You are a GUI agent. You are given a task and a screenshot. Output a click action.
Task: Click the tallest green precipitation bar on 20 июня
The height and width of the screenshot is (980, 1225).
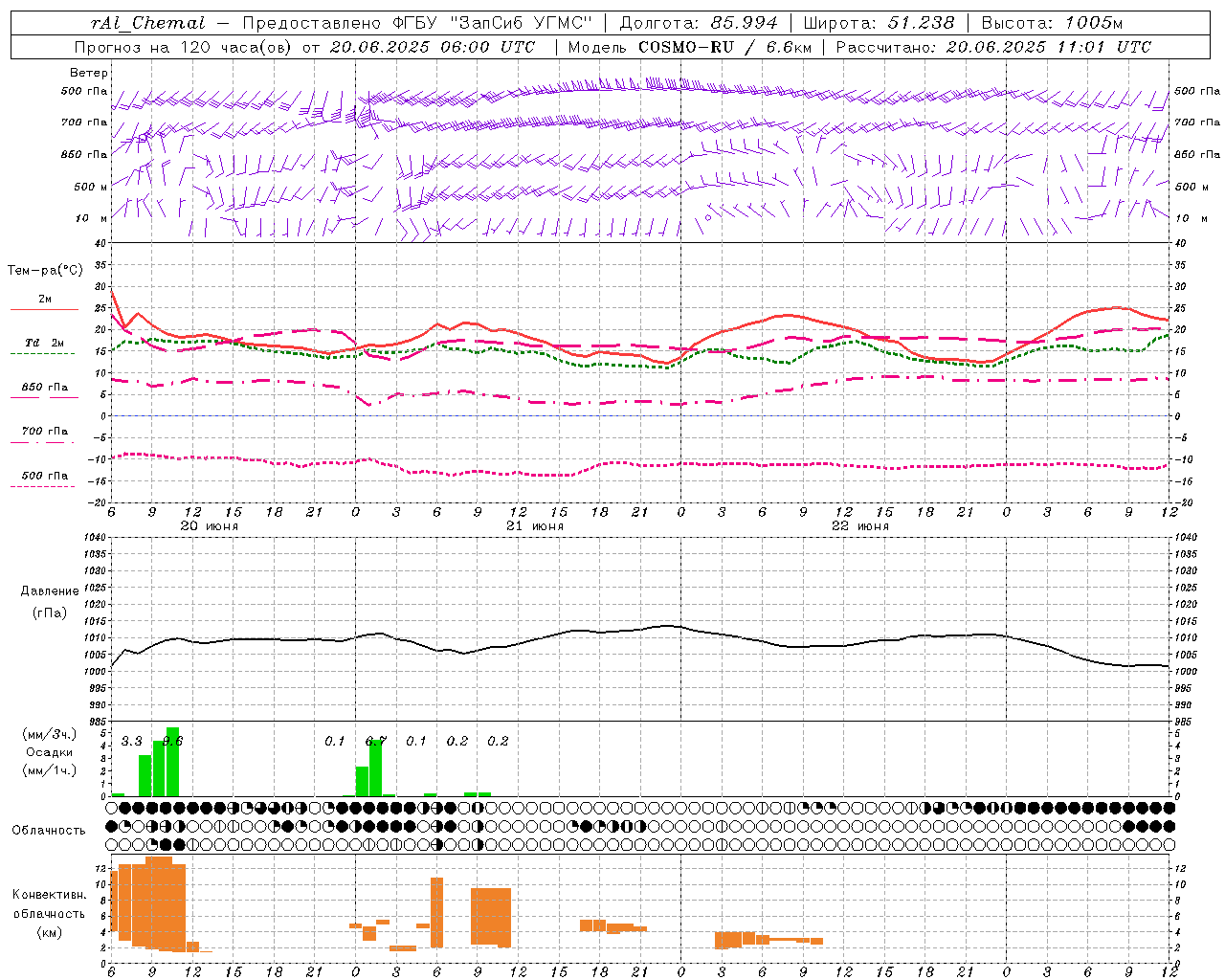coord(172,762)
